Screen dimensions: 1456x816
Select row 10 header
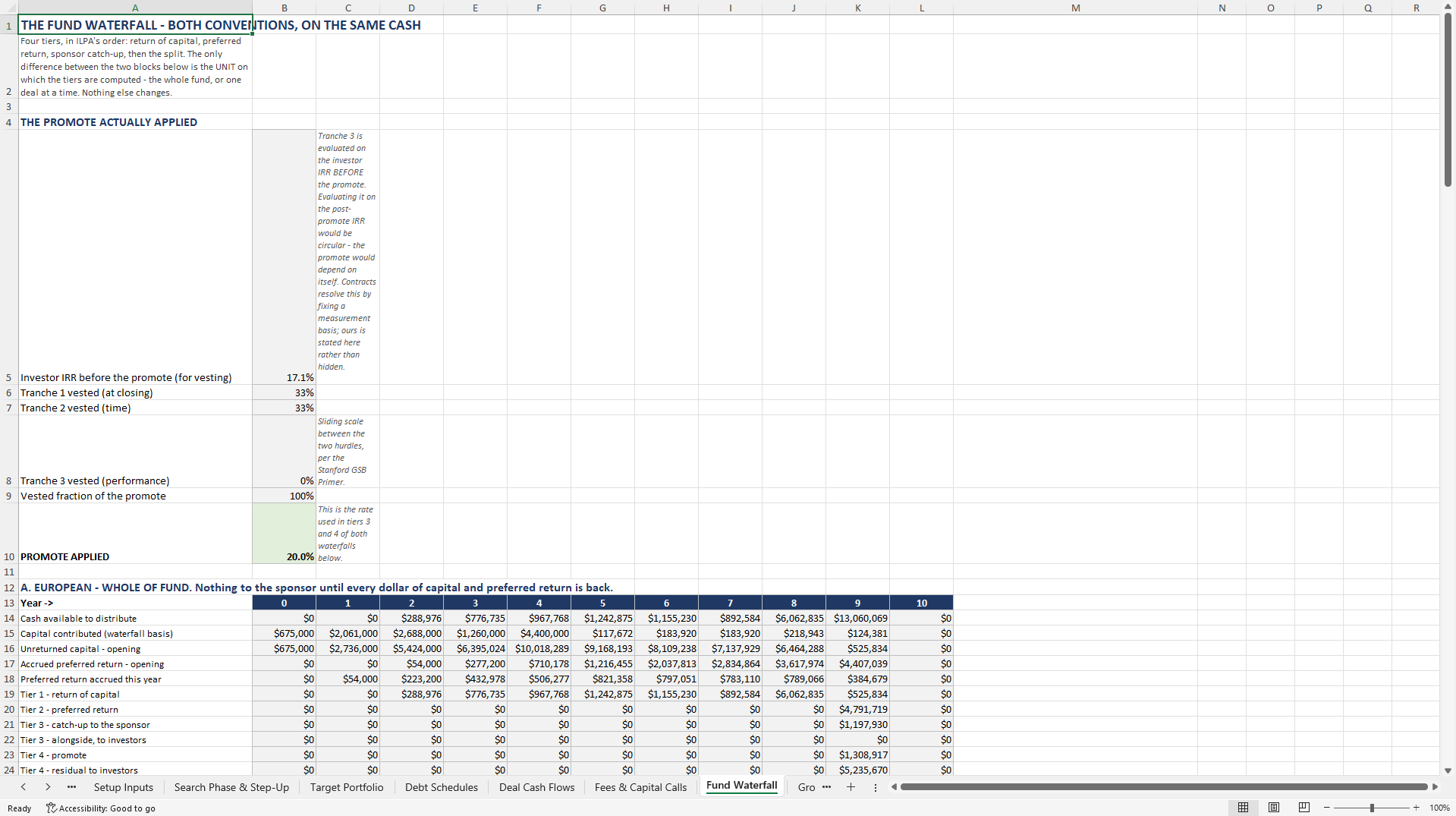pos(9,534)
